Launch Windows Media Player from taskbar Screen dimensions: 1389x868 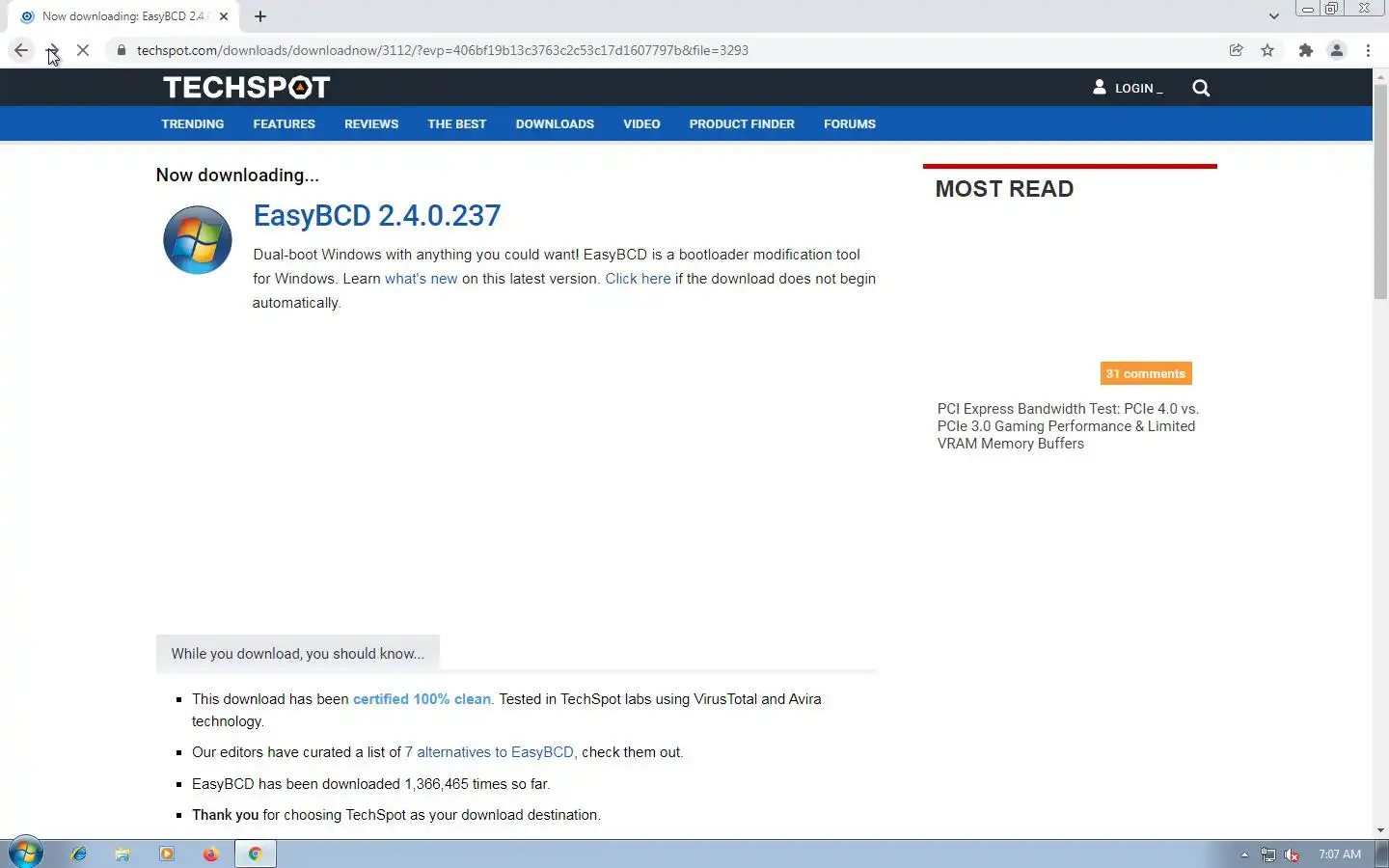point(167,854)
